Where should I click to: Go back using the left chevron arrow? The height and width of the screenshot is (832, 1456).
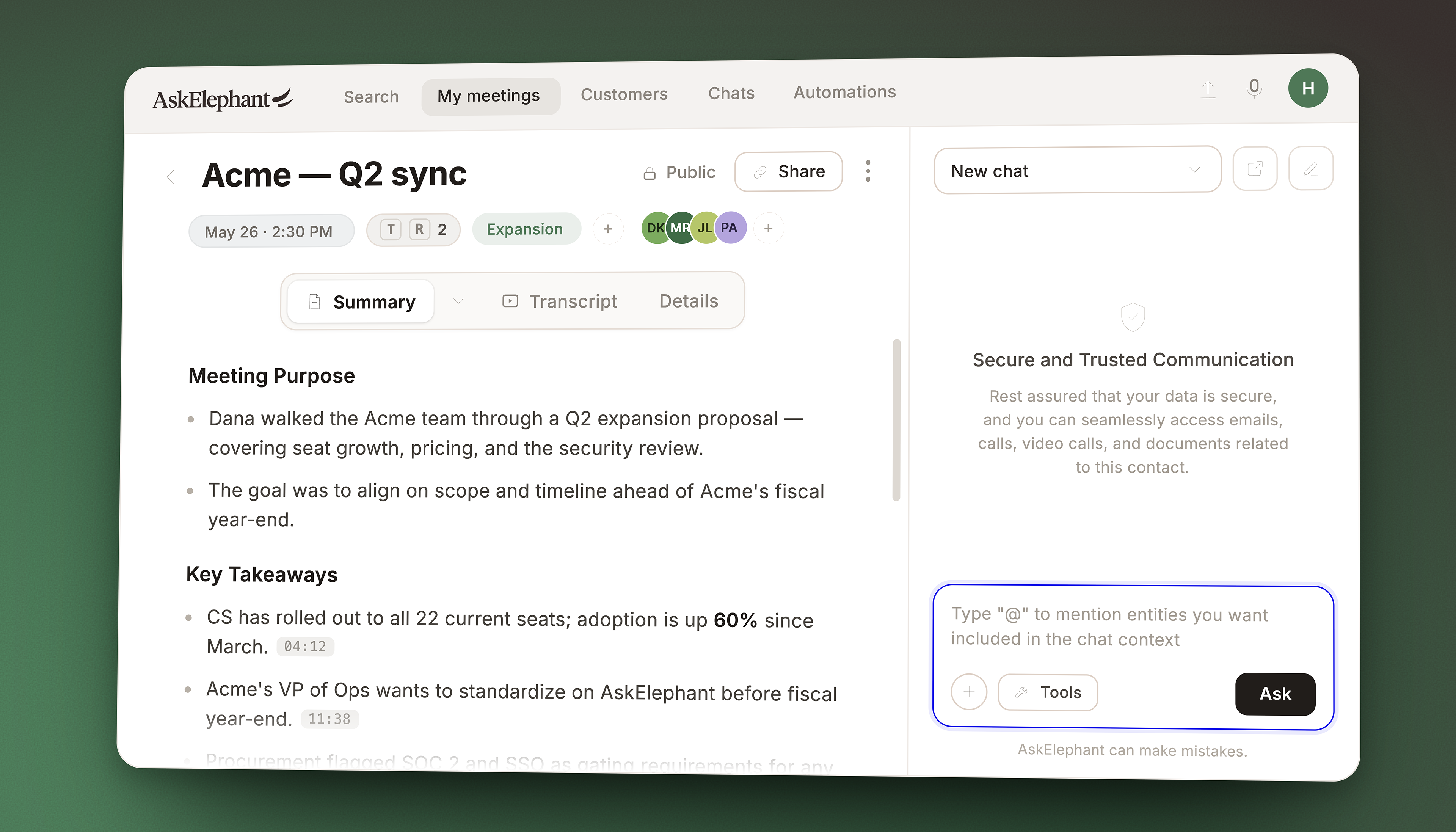(170, 177)
